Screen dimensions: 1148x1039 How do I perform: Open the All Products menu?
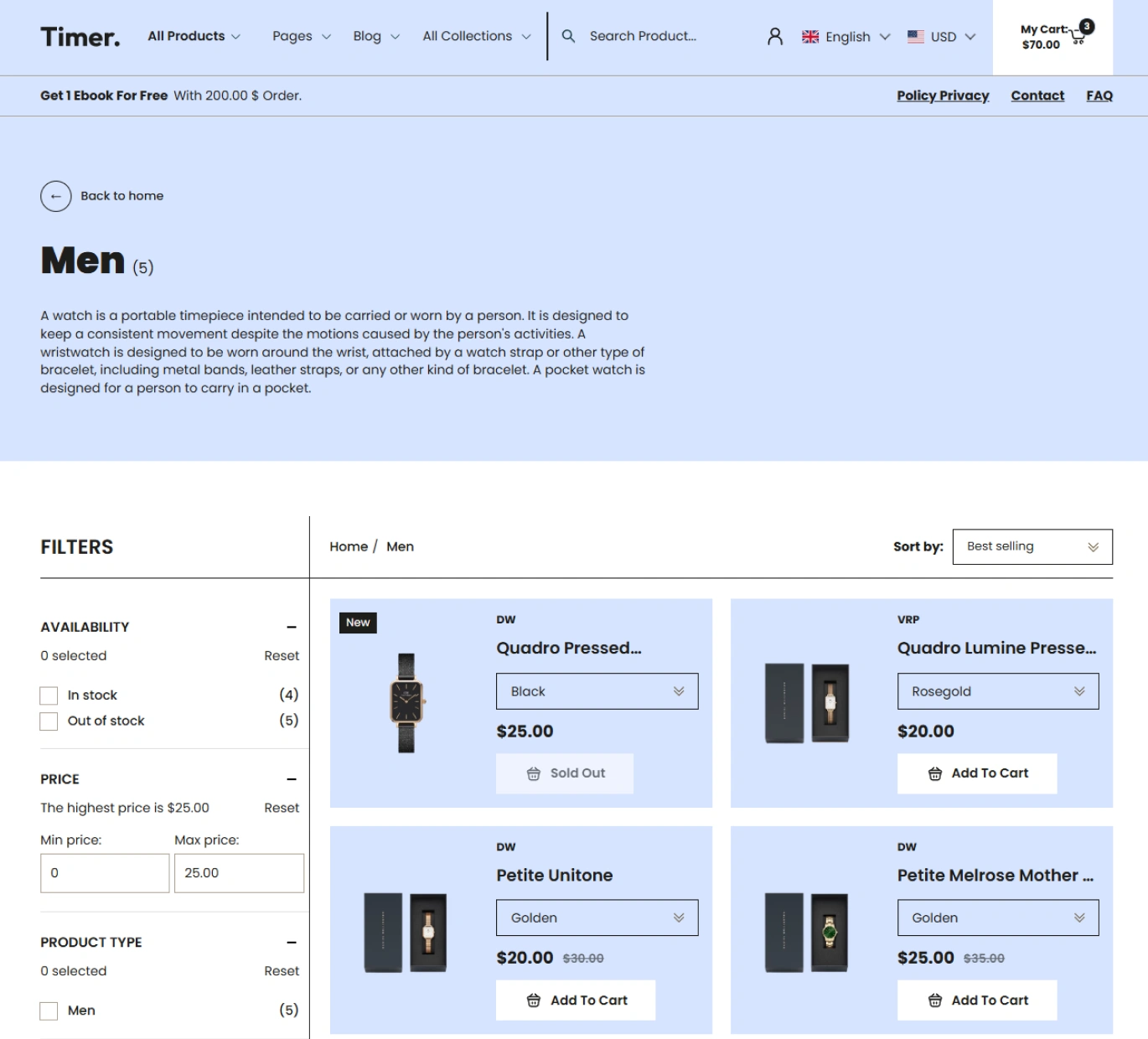(x=194, y=37)
